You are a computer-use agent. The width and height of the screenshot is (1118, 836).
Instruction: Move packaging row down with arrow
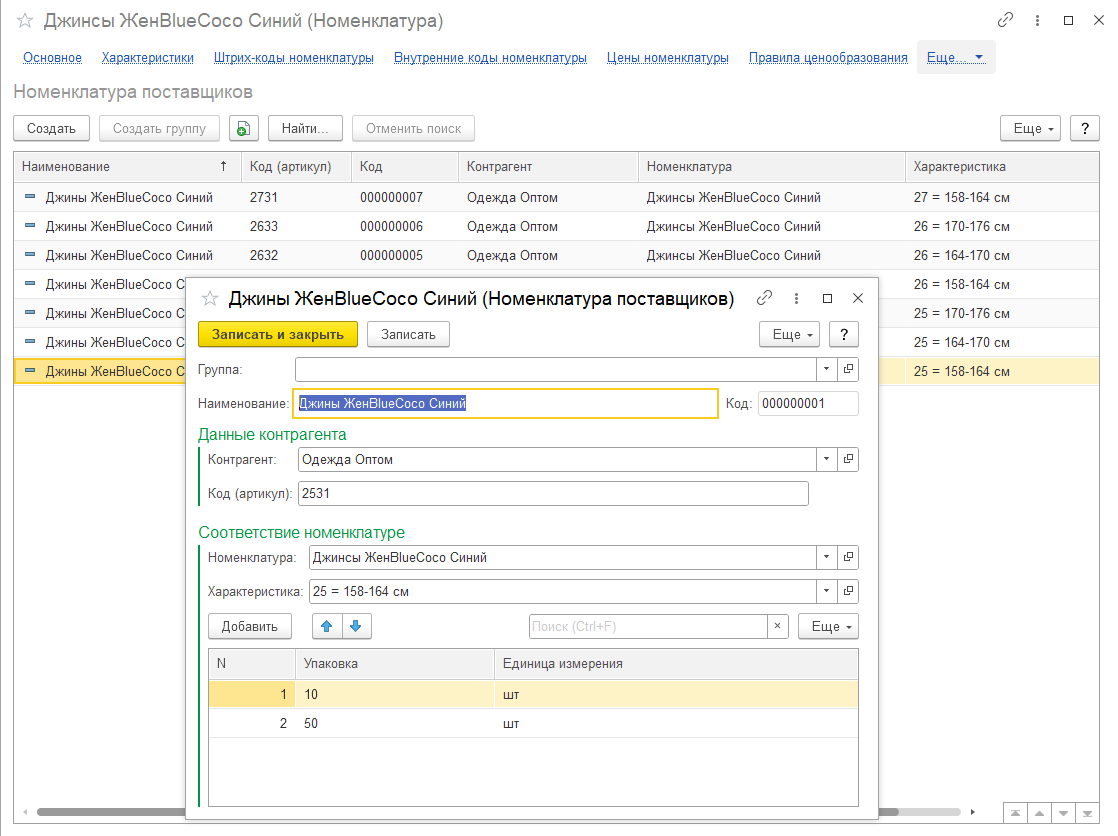(x=357, y=626)
